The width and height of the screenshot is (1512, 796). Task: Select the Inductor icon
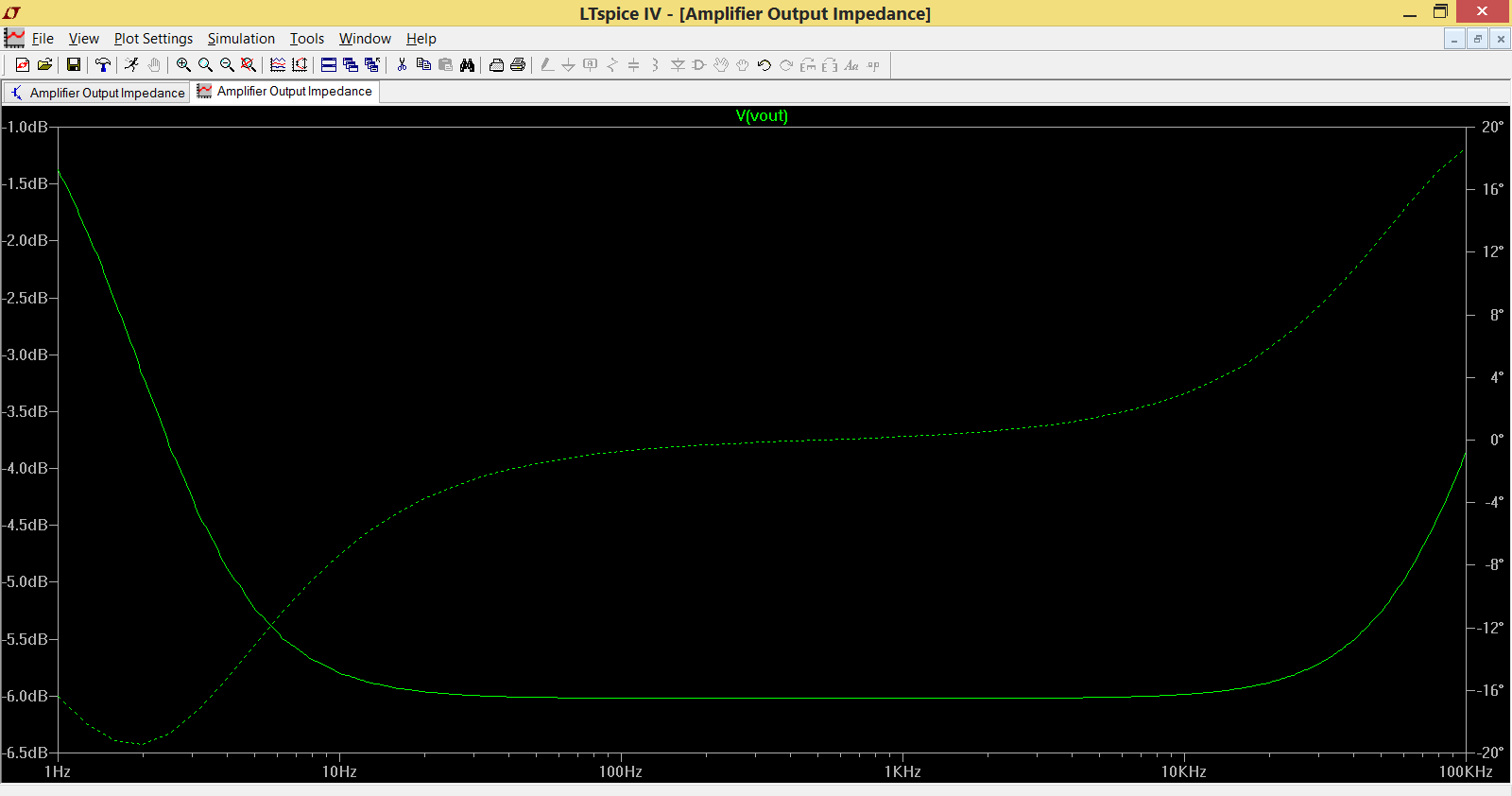point(655,65)
